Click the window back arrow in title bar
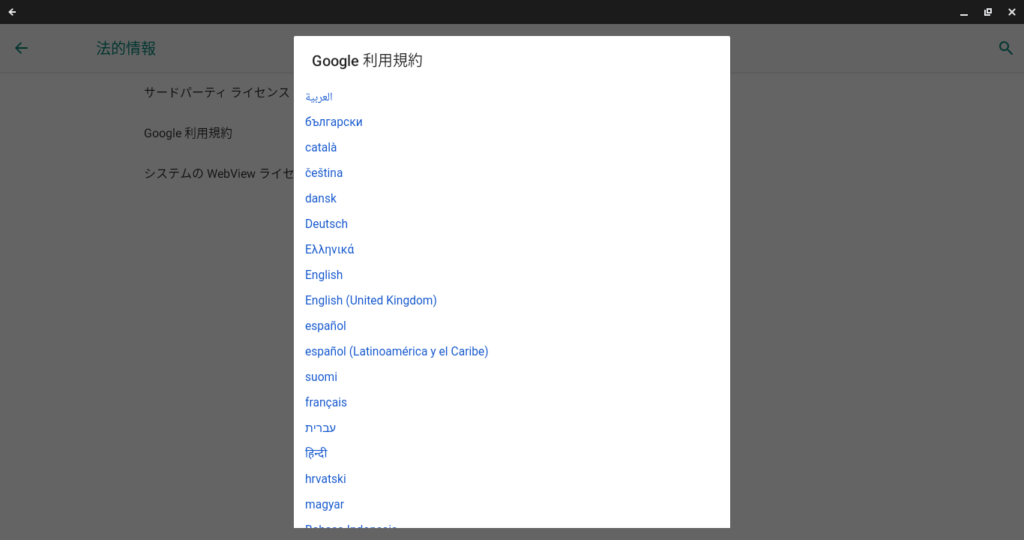Image resolution: width=1024 pixels, height=540 pixels. (12, 12)
